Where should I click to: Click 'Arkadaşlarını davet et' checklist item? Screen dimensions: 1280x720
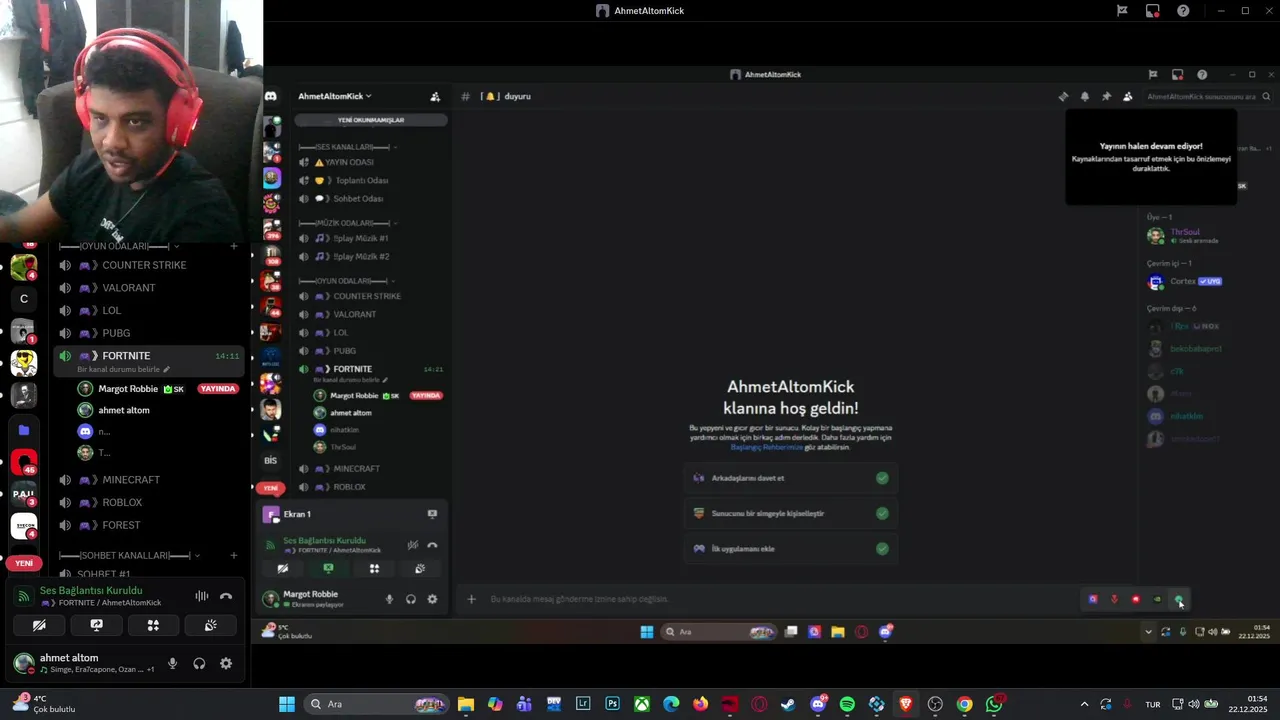click(x=791, y=478)
